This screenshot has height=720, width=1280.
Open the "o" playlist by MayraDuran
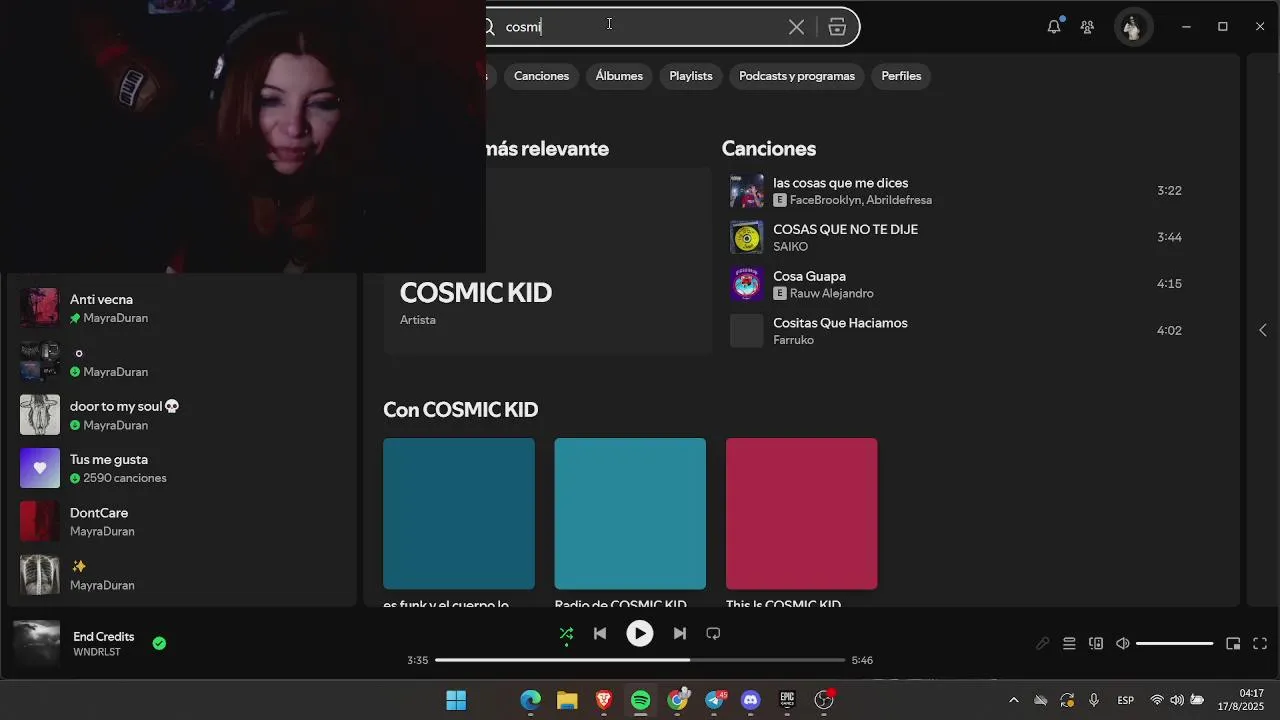[x=182, y=361]
